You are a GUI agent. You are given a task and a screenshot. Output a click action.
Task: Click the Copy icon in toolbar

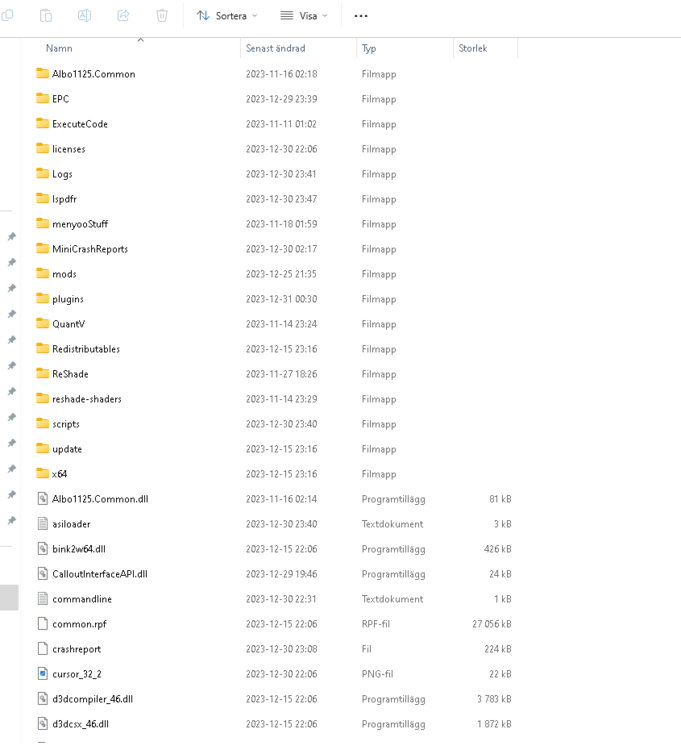[7, 15]
